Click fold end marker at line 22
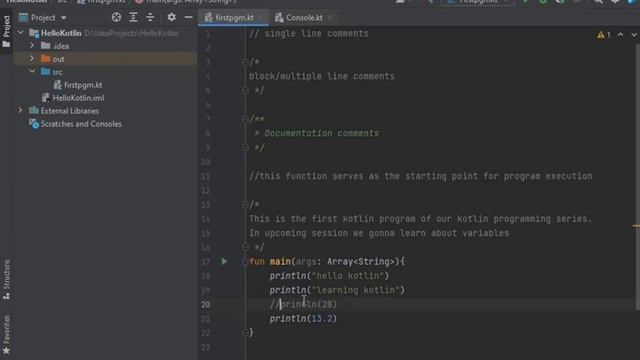Screen dimensions: 640x360 point(245,333)
